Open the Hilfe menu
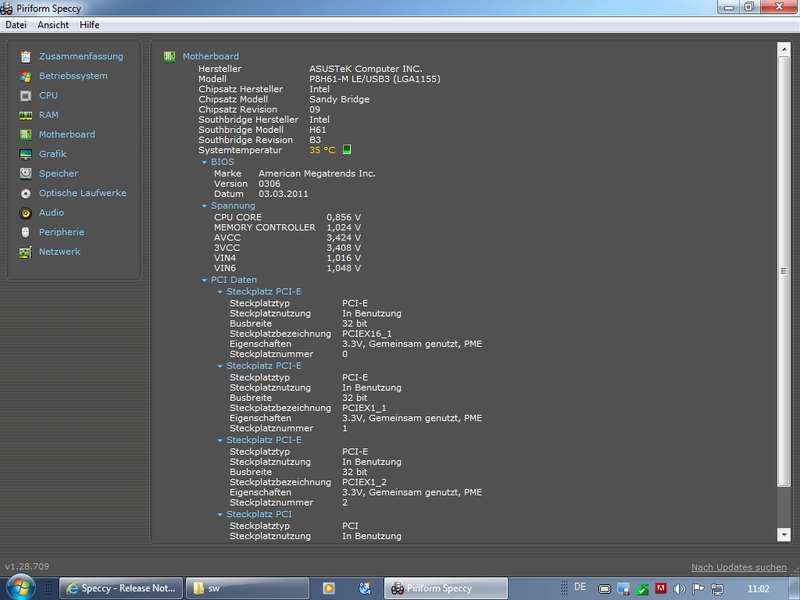 pyautogui.click(x=89, y=25)
